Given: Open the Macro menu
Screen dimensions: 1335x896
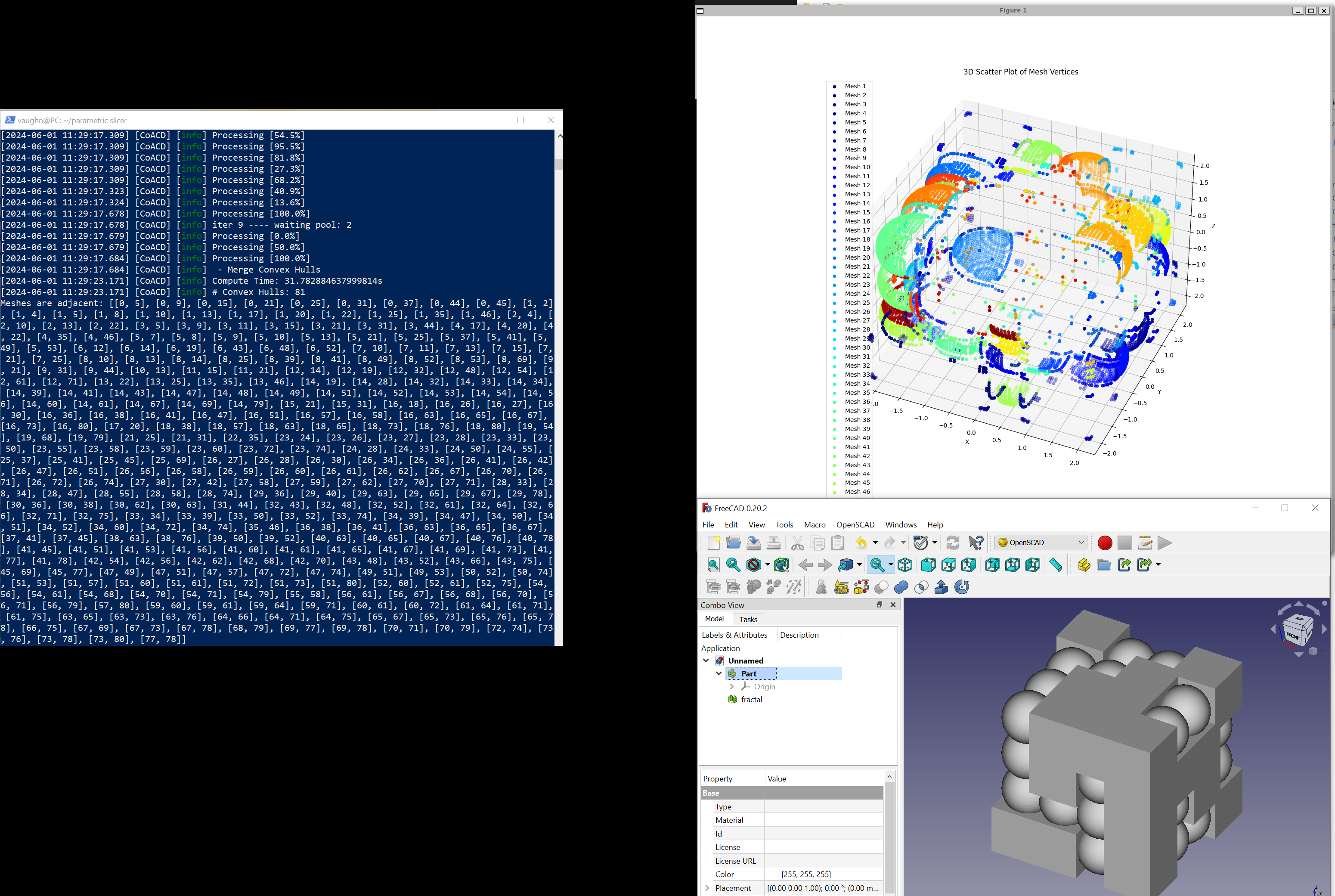Looking at the screenshot, I should [814, 524].
